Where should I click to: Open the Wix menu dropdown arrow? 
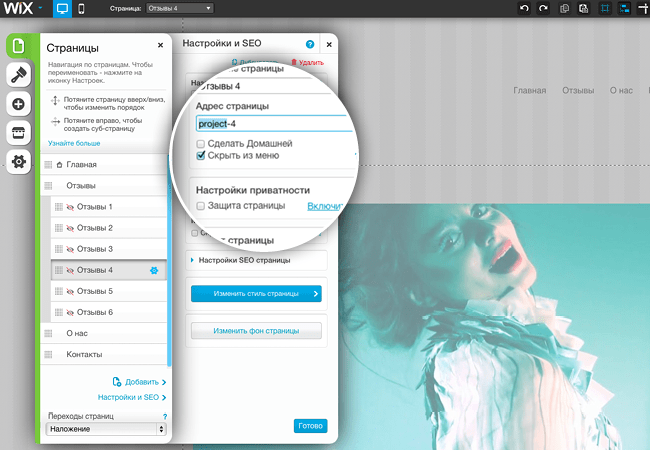point(40,8)
